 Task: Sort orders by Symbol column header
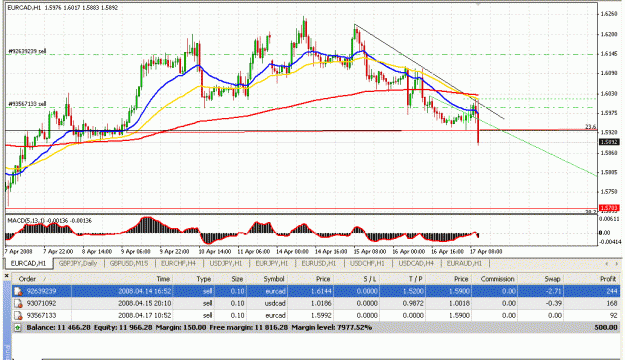pos(274,279)
